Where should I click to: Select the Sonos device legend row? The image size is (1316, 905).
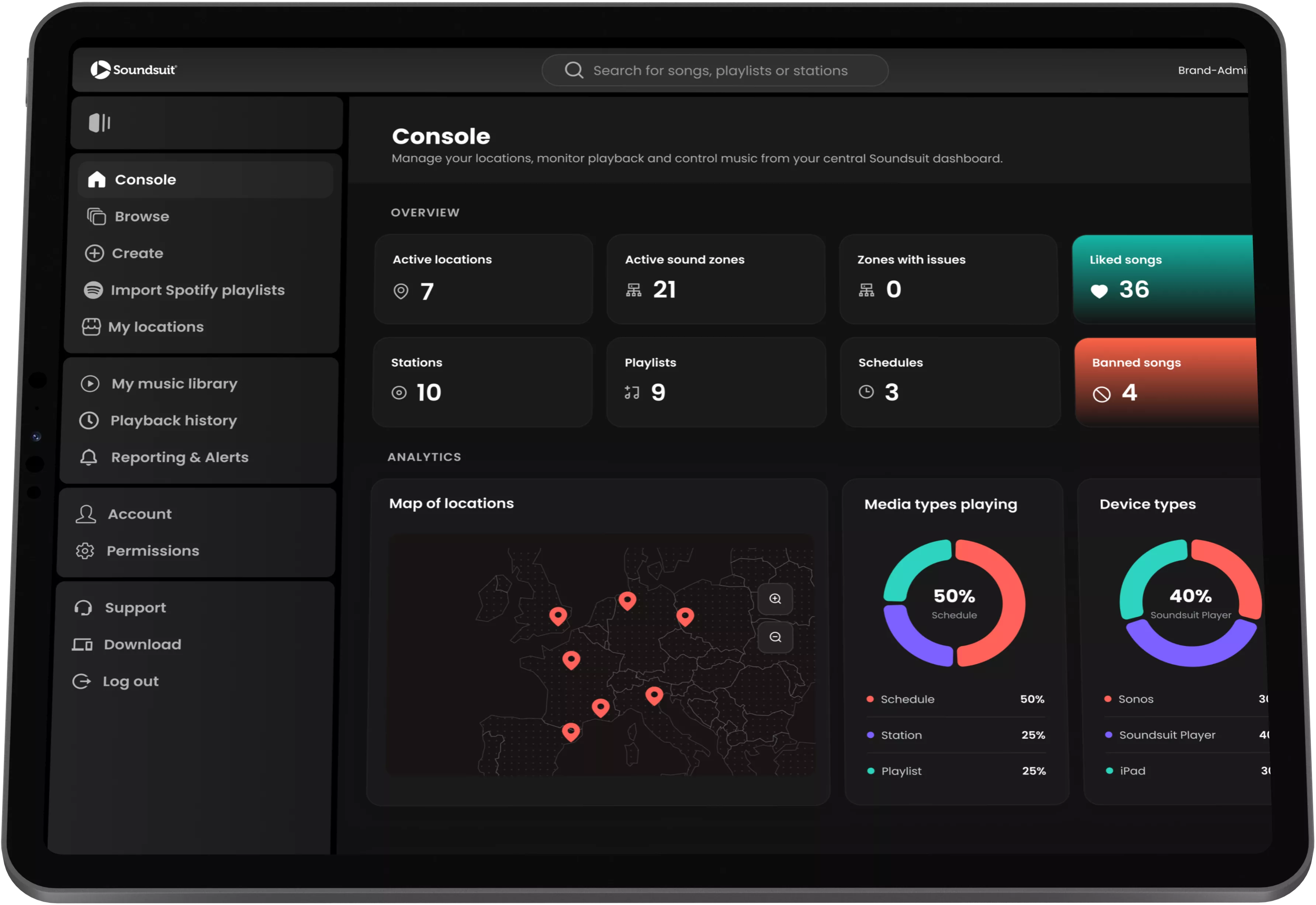coord(1186,699)
